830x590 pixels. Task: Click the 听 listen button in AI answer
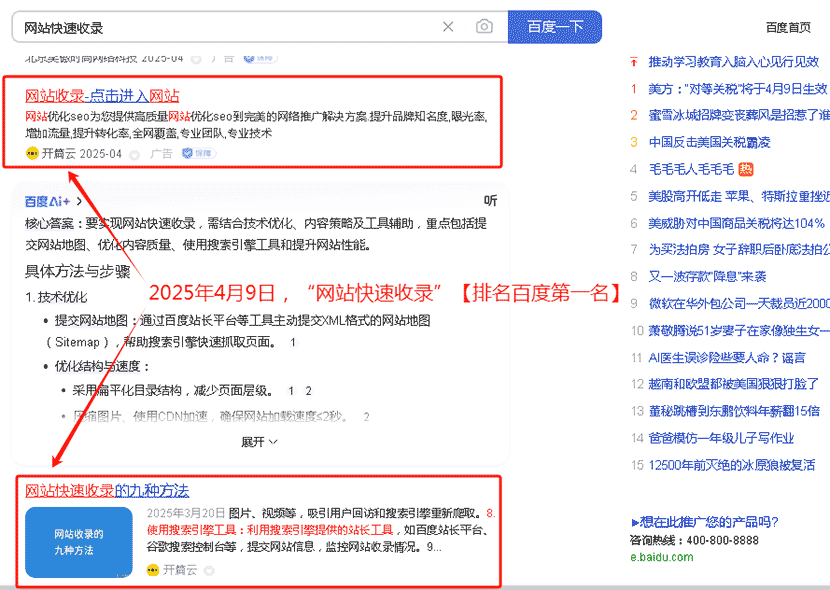(x=490, y=201)
